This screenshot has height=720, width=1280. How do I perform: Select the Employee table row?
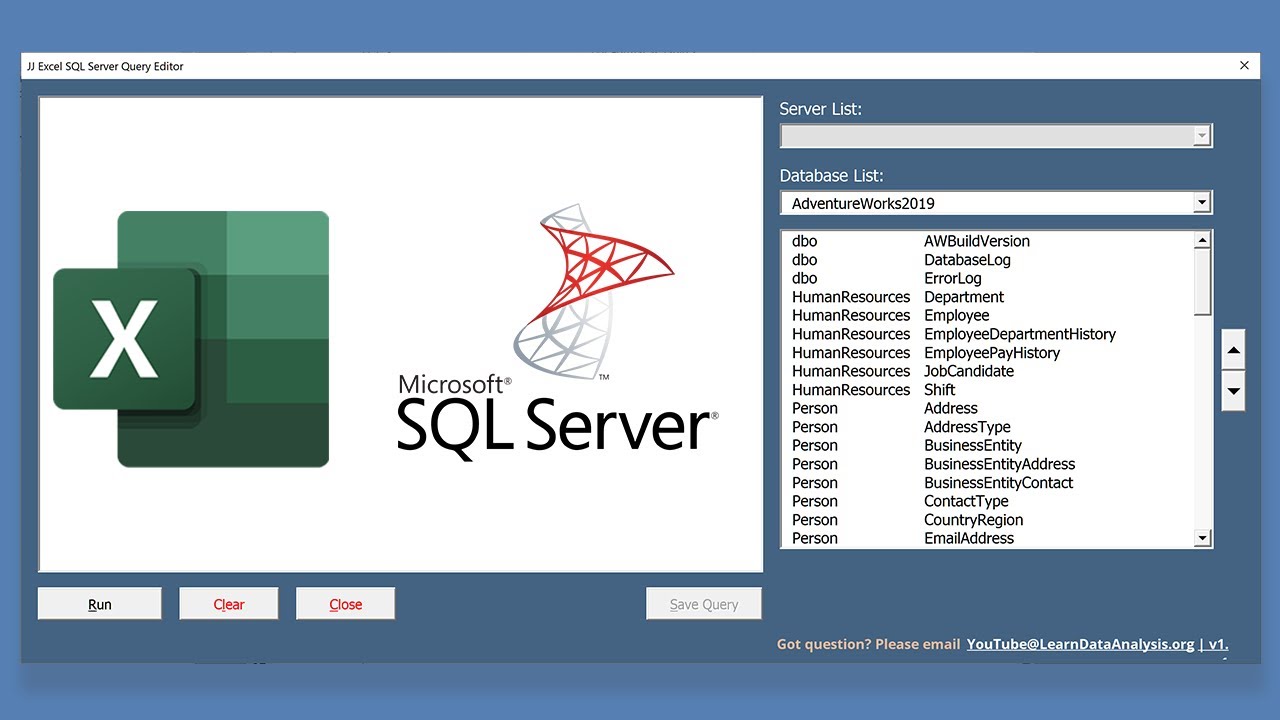pyautogui.click(x=988, y=315)
